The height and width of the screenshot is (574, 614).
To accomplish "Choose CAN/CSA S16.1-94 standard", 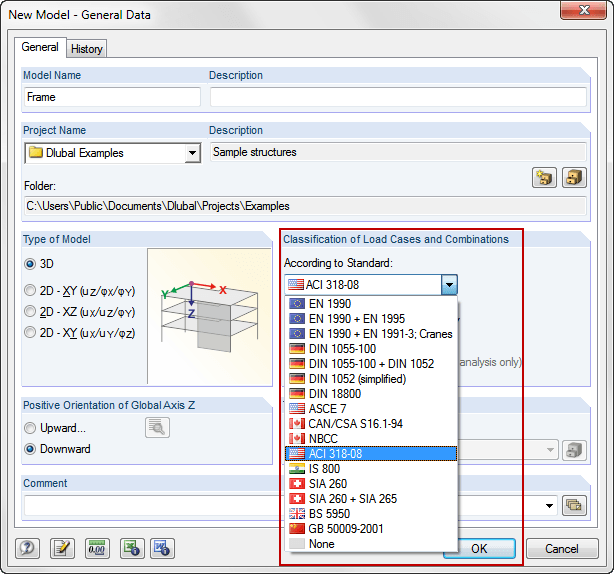I will [371, 424].
